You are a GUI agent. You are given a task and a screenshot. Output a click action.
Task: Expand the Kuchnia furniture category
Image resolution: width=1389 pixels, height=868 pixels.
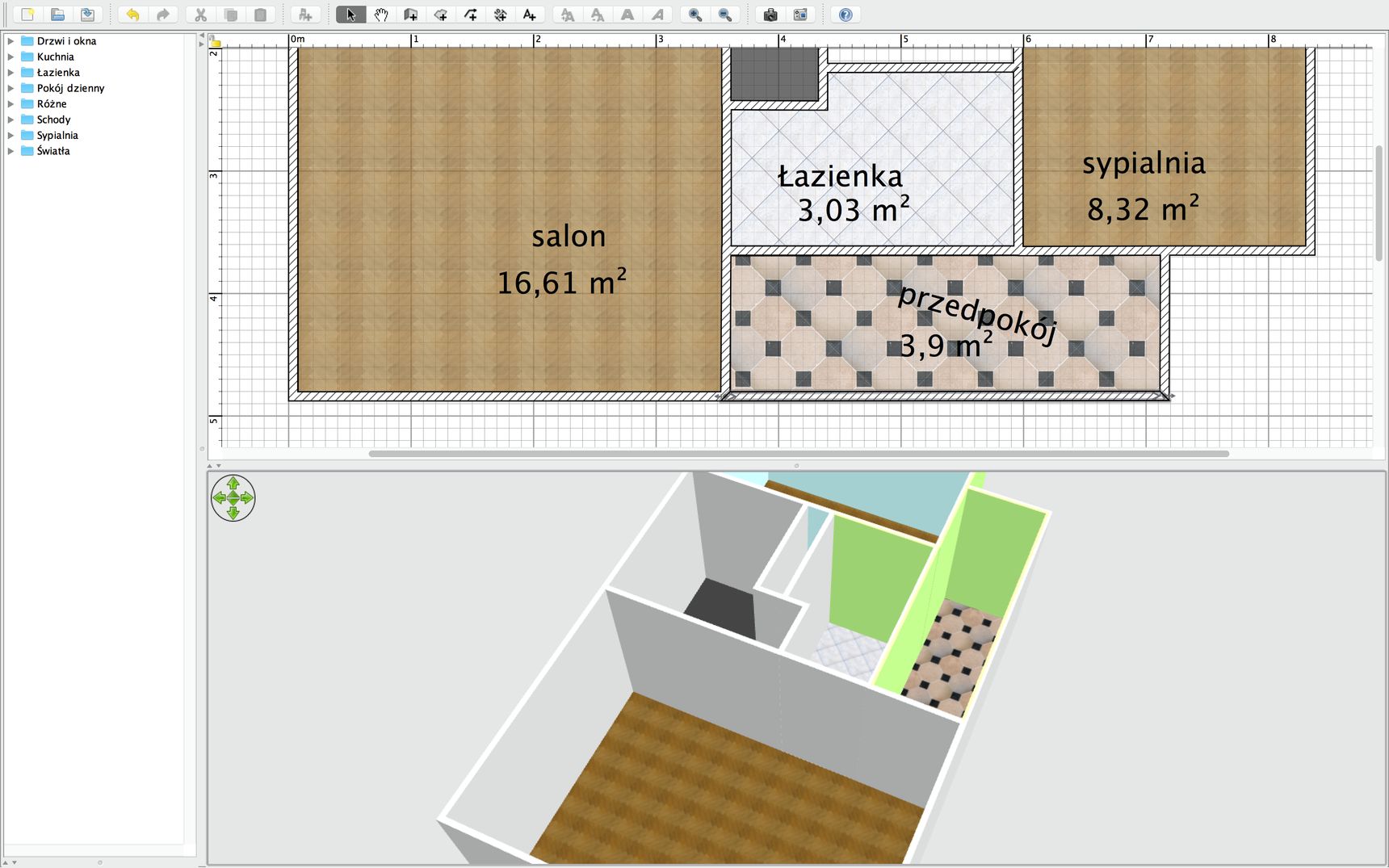pos(10,57)
